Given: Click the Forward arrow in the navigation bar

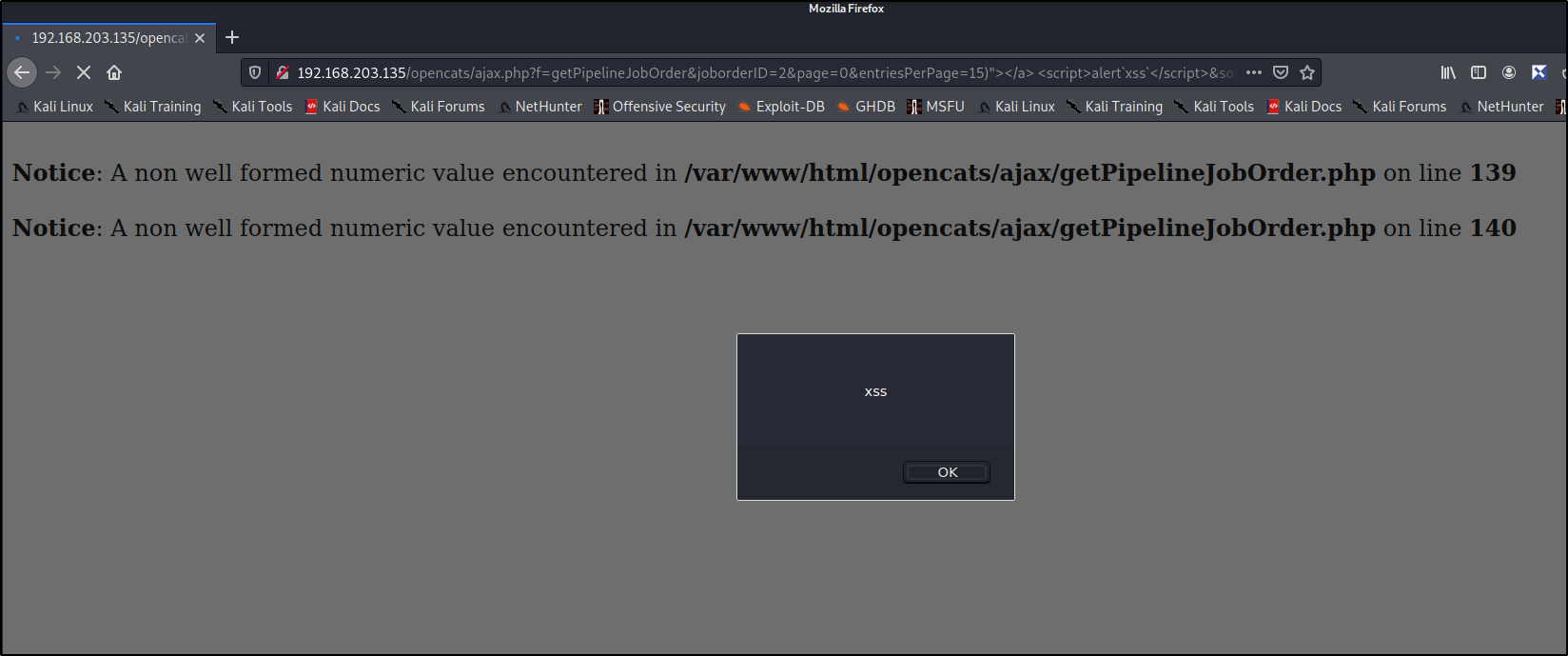Looking at the screenshot, I should point(53,72).
